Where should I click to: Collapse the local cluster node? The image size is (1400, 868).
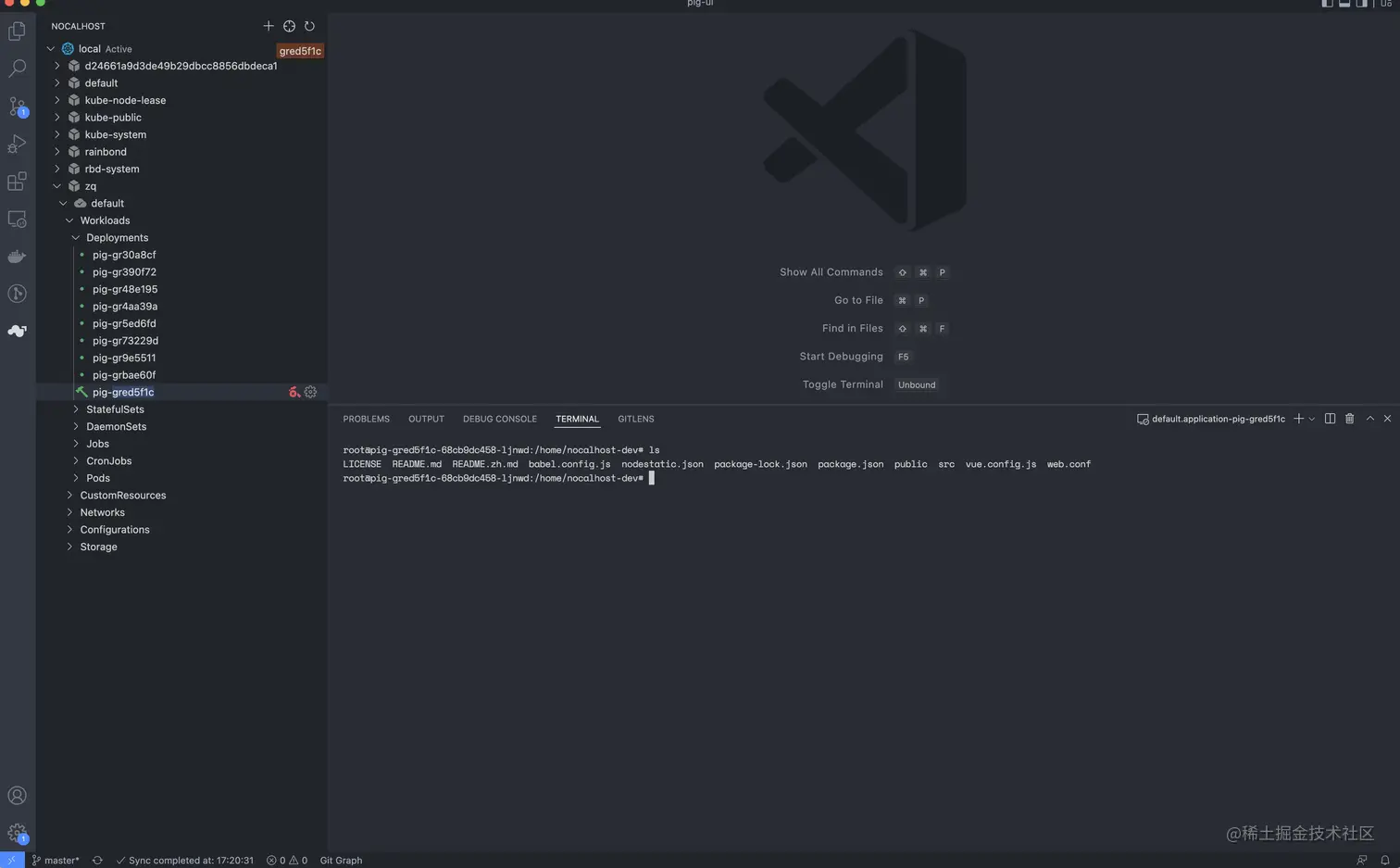click(51, 48)
